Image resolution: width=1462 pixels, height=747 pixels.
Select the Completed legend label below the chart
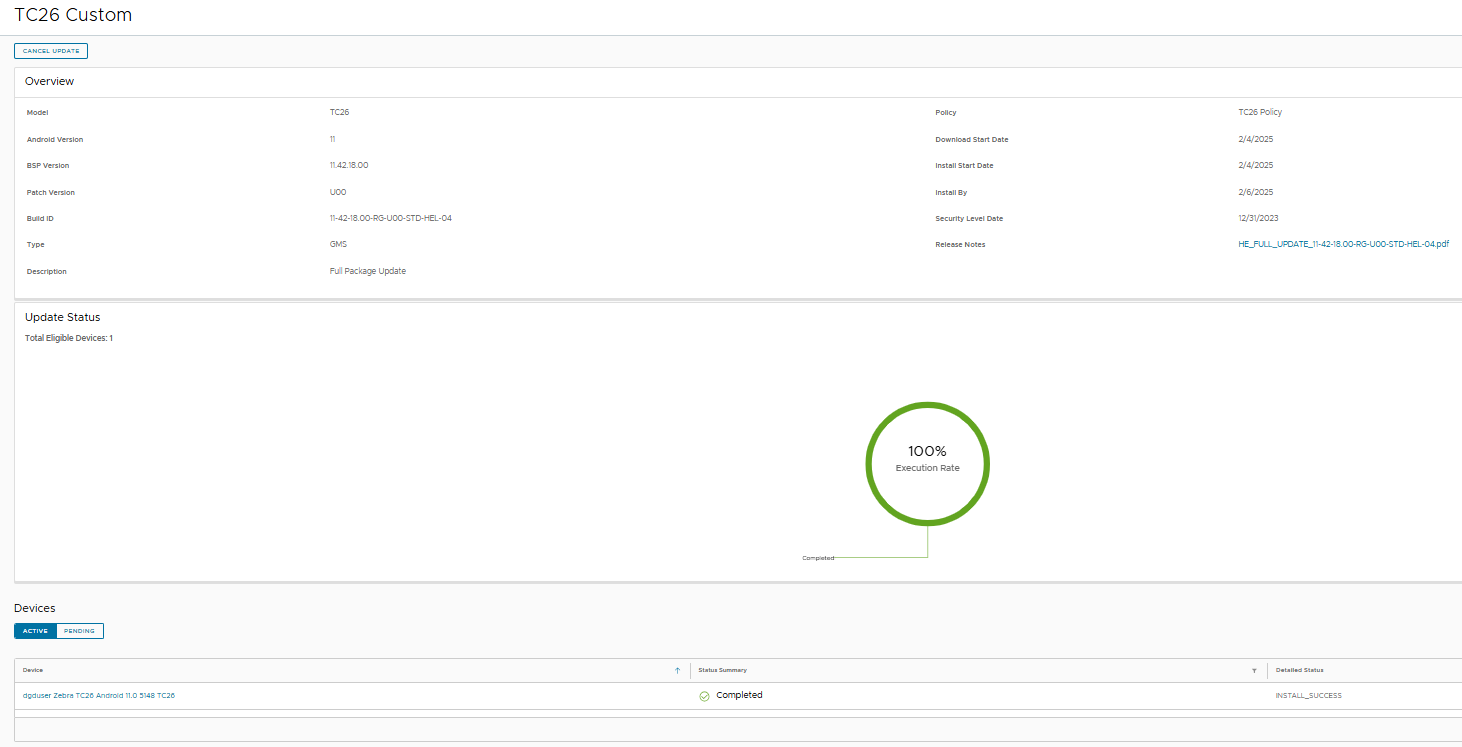tap(816, 557)
